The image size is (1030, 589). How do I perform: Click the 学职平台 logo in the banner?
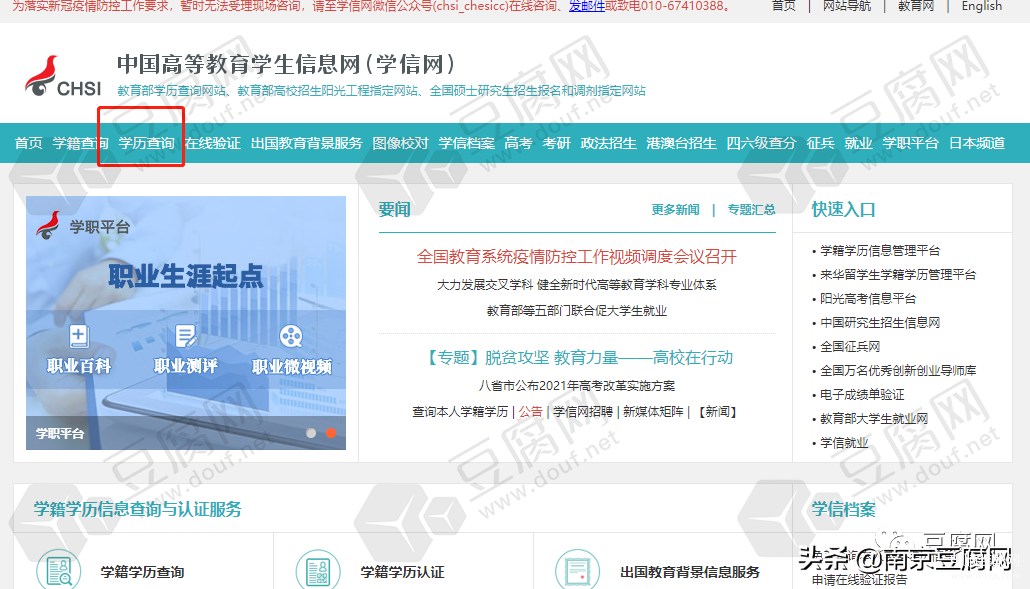[x=83, y=227]
